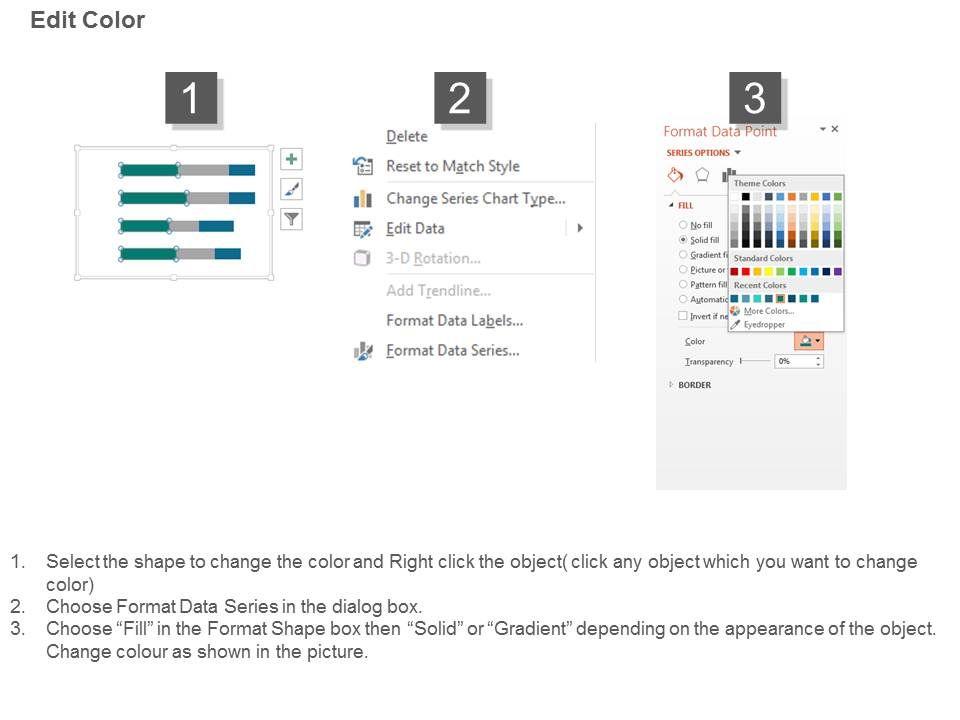Open More Colors from the palette

click(768, 311)
